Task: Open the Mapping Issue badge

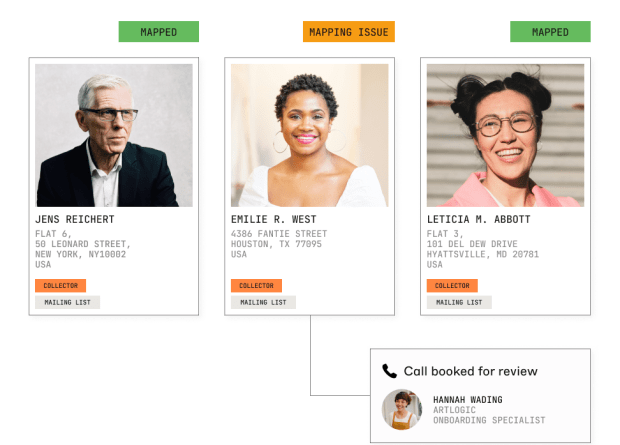Action: pyautogui.click(x=349, y=32)
